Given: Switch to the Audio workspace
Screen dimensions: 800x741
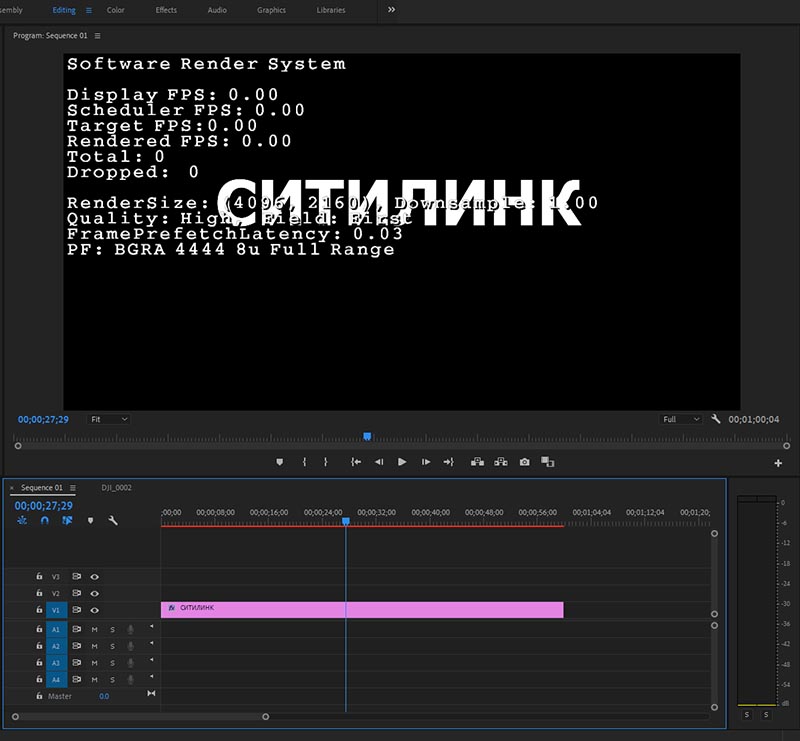Looking at the screenshot, I should point(217,10).
